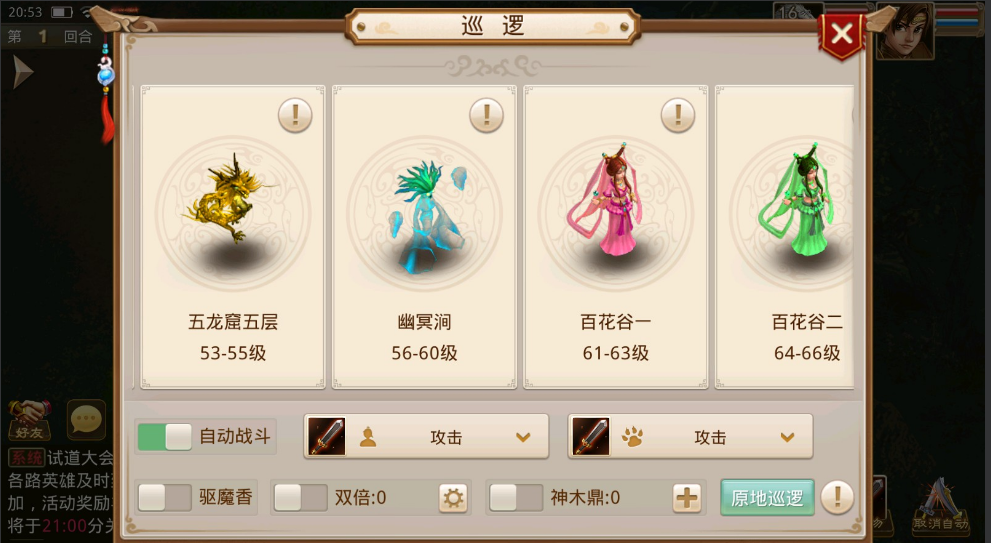The width and height of the screenshot is (991, 543).
Task: Open 好友 friends handshake icon
Action: [28, 419]
